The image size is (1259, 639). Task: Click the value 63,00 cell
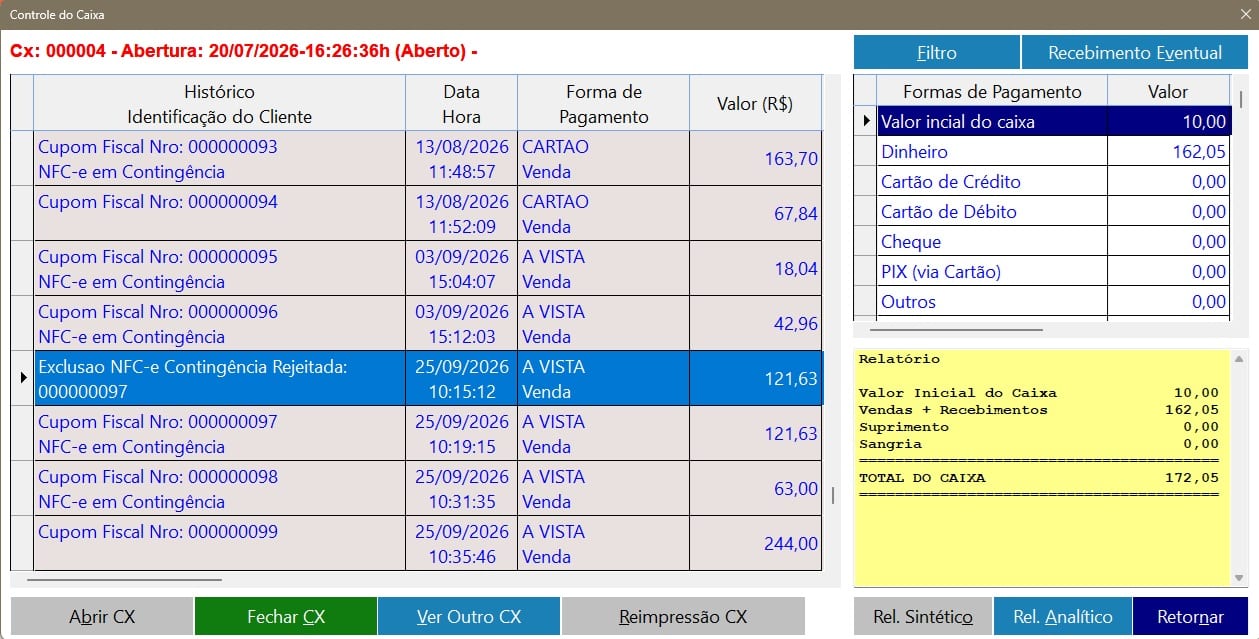pos(756,489)
